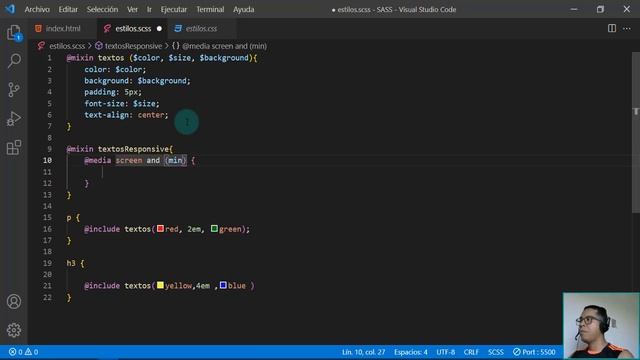Viewport: 640px width, 360px height.
Task: Click '@media' keyword on line 10
Action: coord(98,160)
